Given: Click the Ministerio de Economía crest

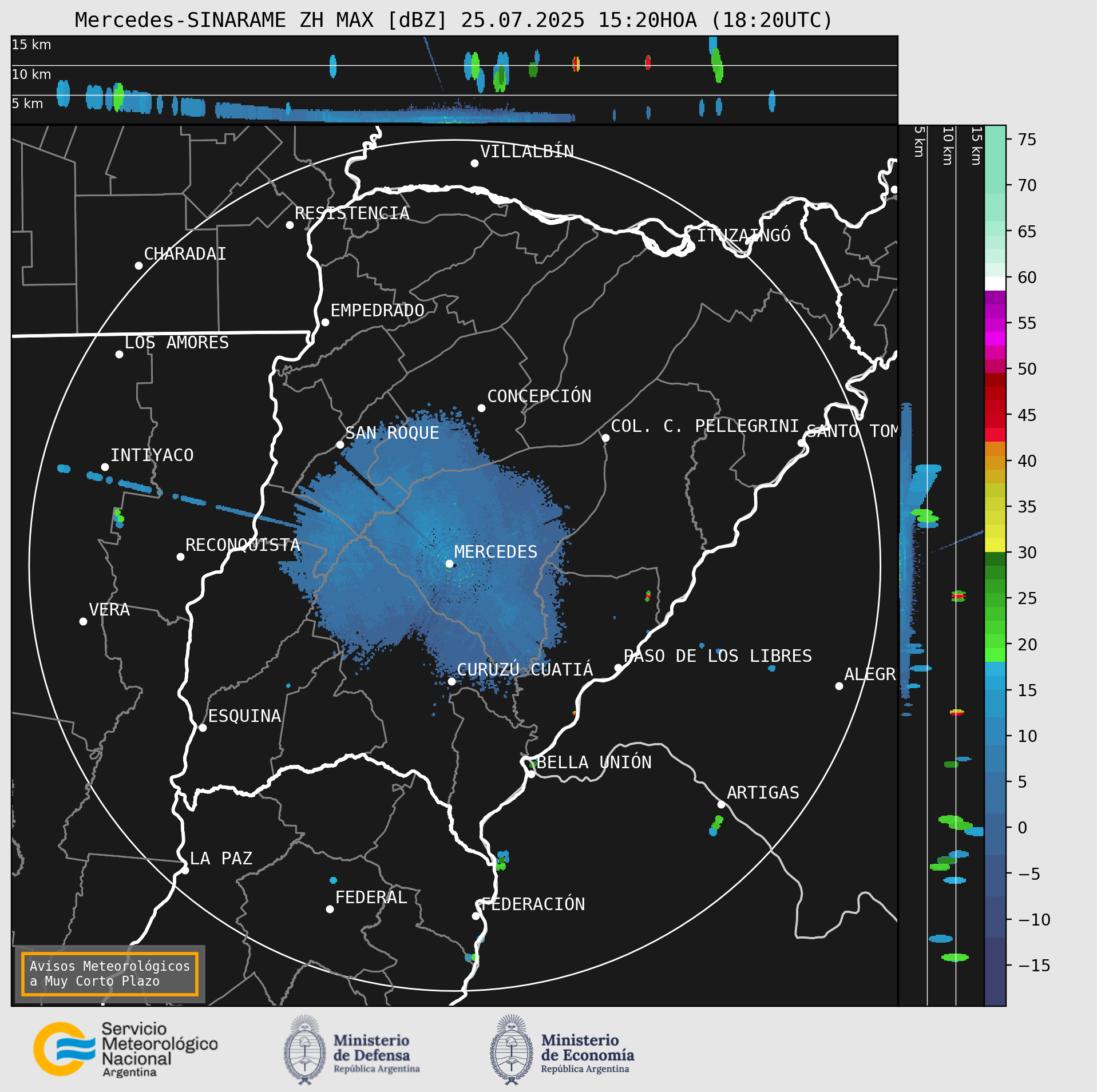Looking at the screenshot, I should pyautogui.click(x=512, y=1050).
